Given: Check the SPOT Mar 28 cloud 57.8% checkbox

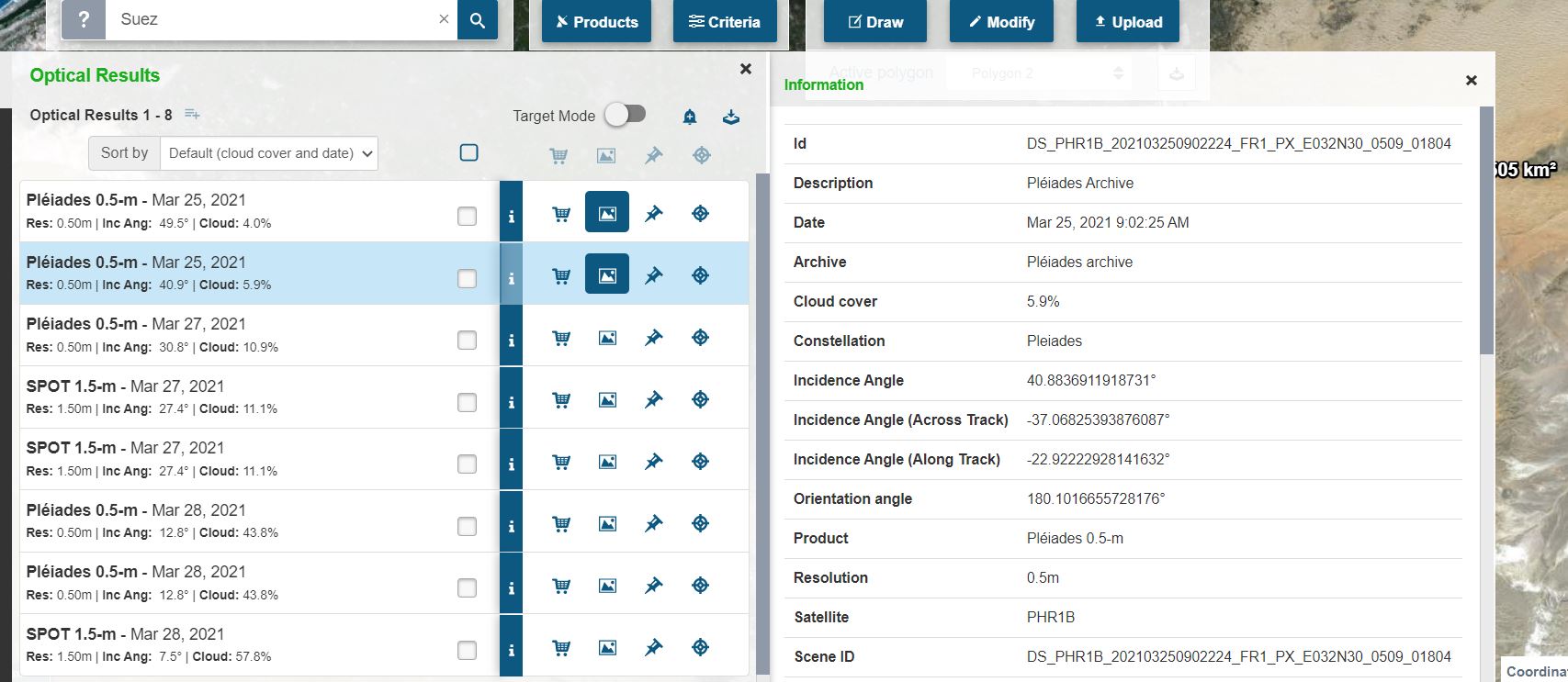Looking at the screenshot, I should pyautogui.click(x=467, y=650).
